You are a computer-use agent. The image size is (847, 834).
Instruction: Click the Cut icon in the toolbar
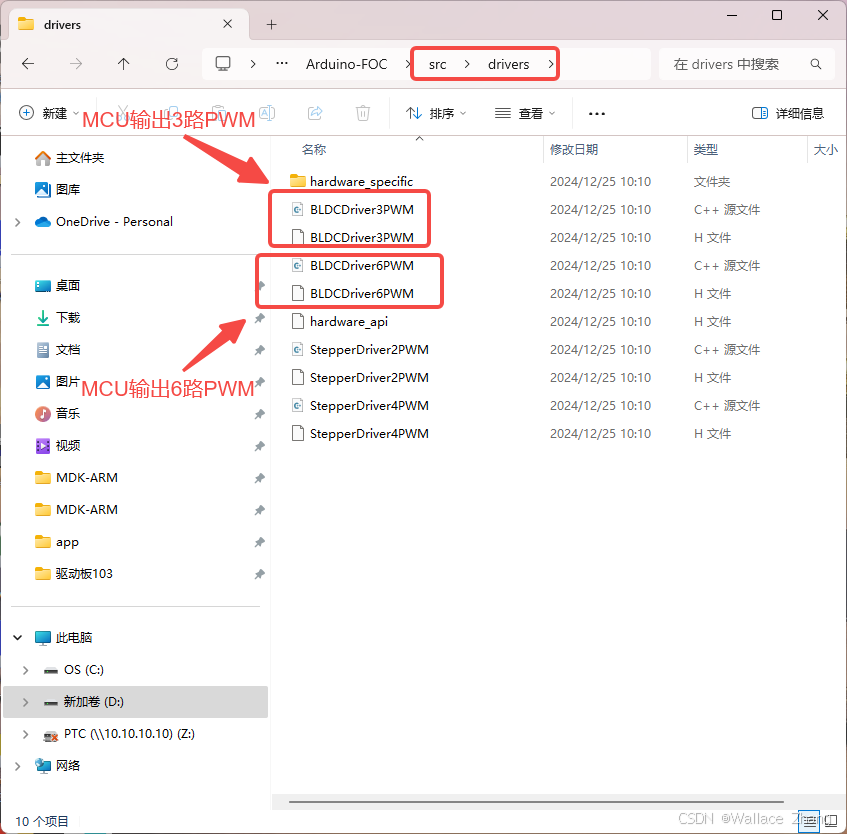click(121, 113)
